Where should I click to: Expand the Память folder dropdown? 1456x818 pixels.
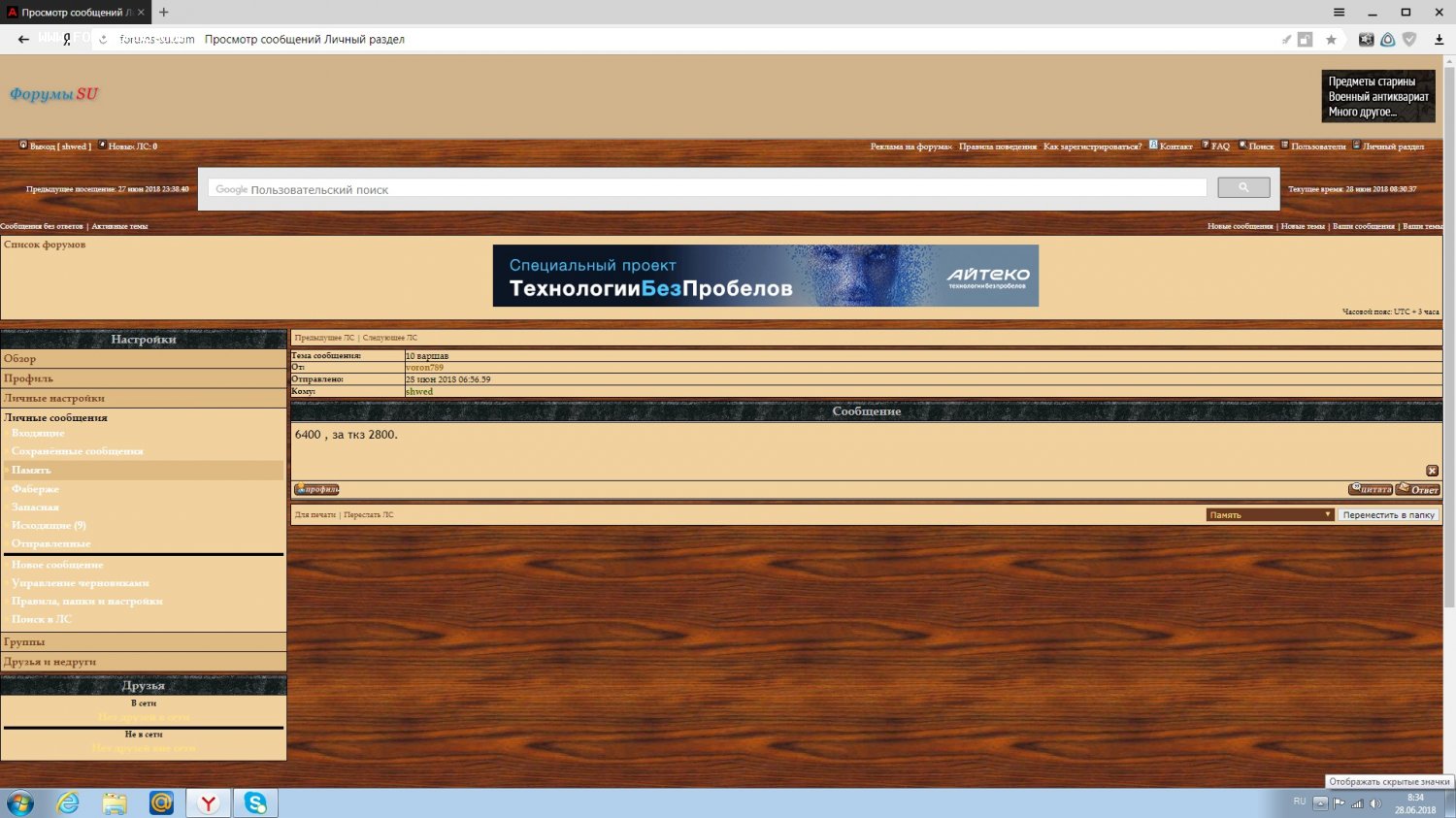[x=1328, y=514]
